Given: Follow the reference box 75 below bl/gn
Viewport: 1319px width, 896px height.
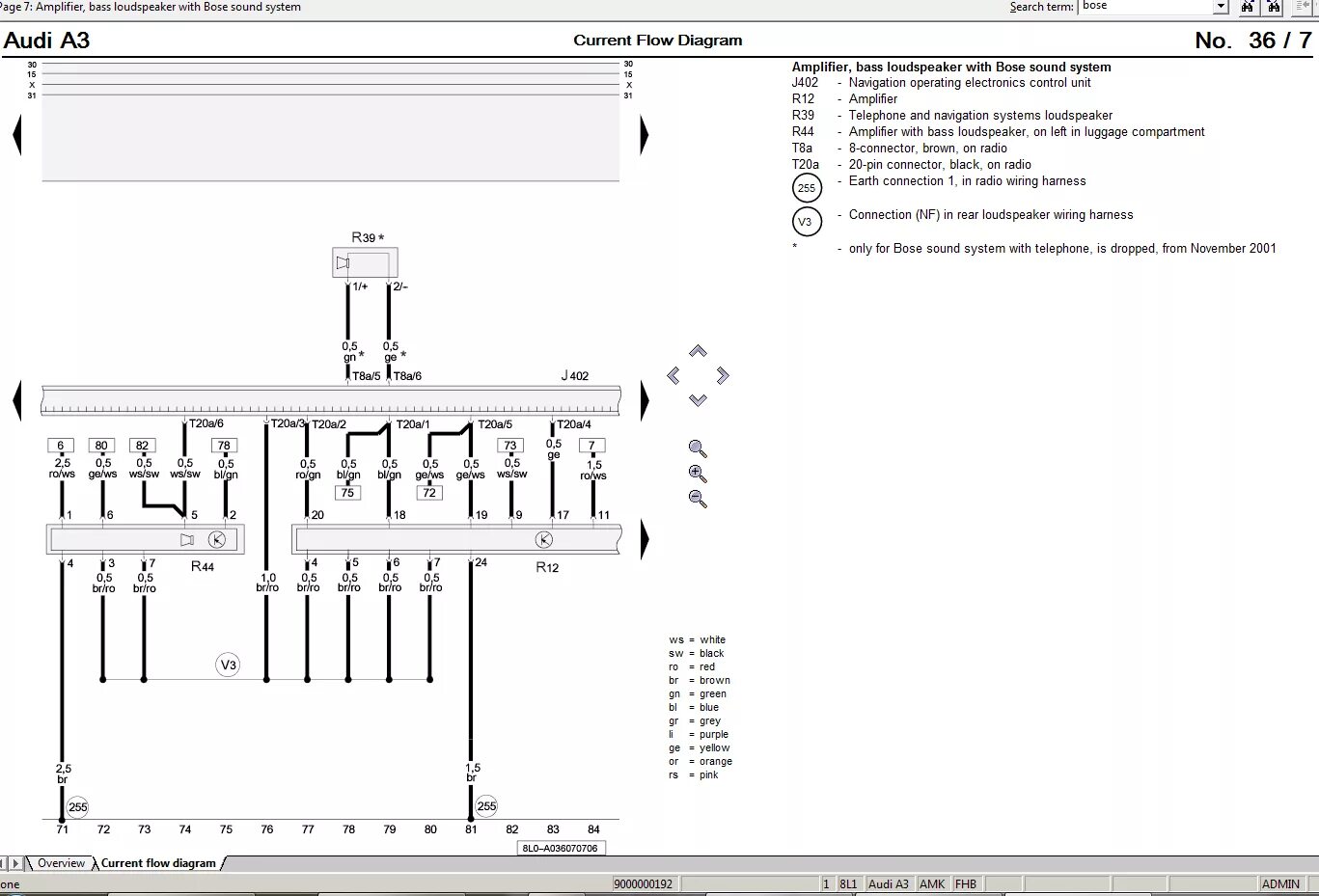Looking at the screenshot, I should click(x=347, y=493).
